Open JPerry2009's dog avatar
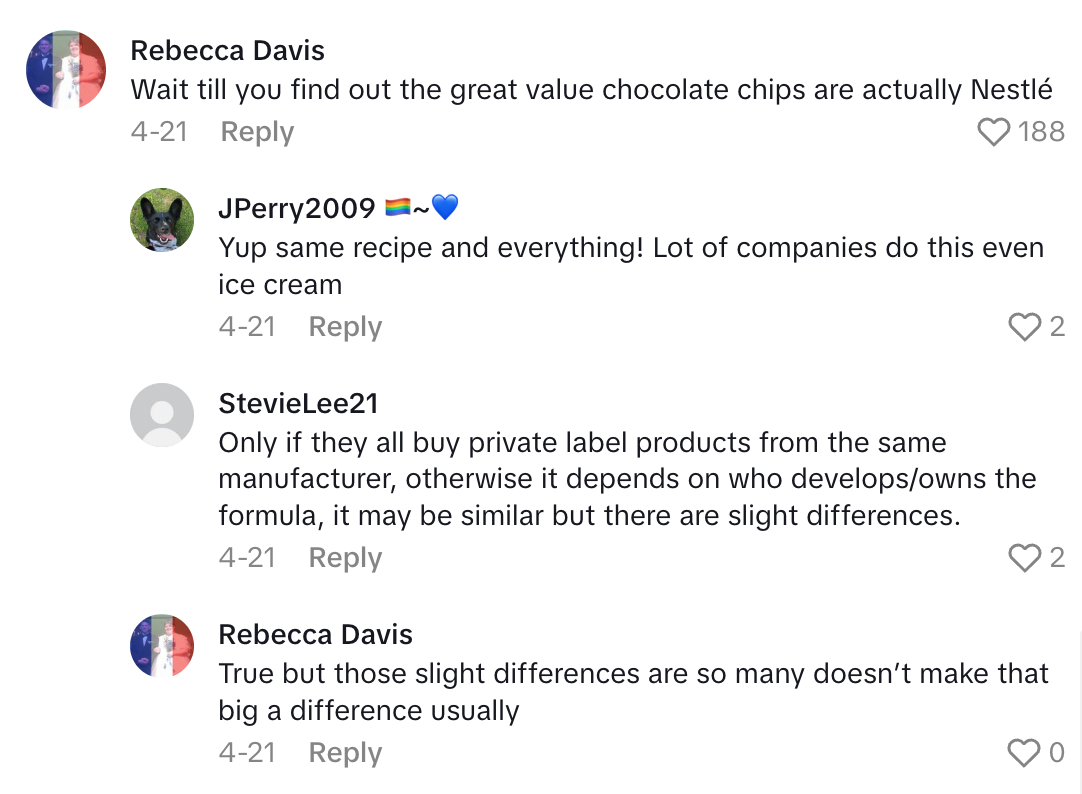Viewport: 1082px width, 794px height. [x=162, y=220]
